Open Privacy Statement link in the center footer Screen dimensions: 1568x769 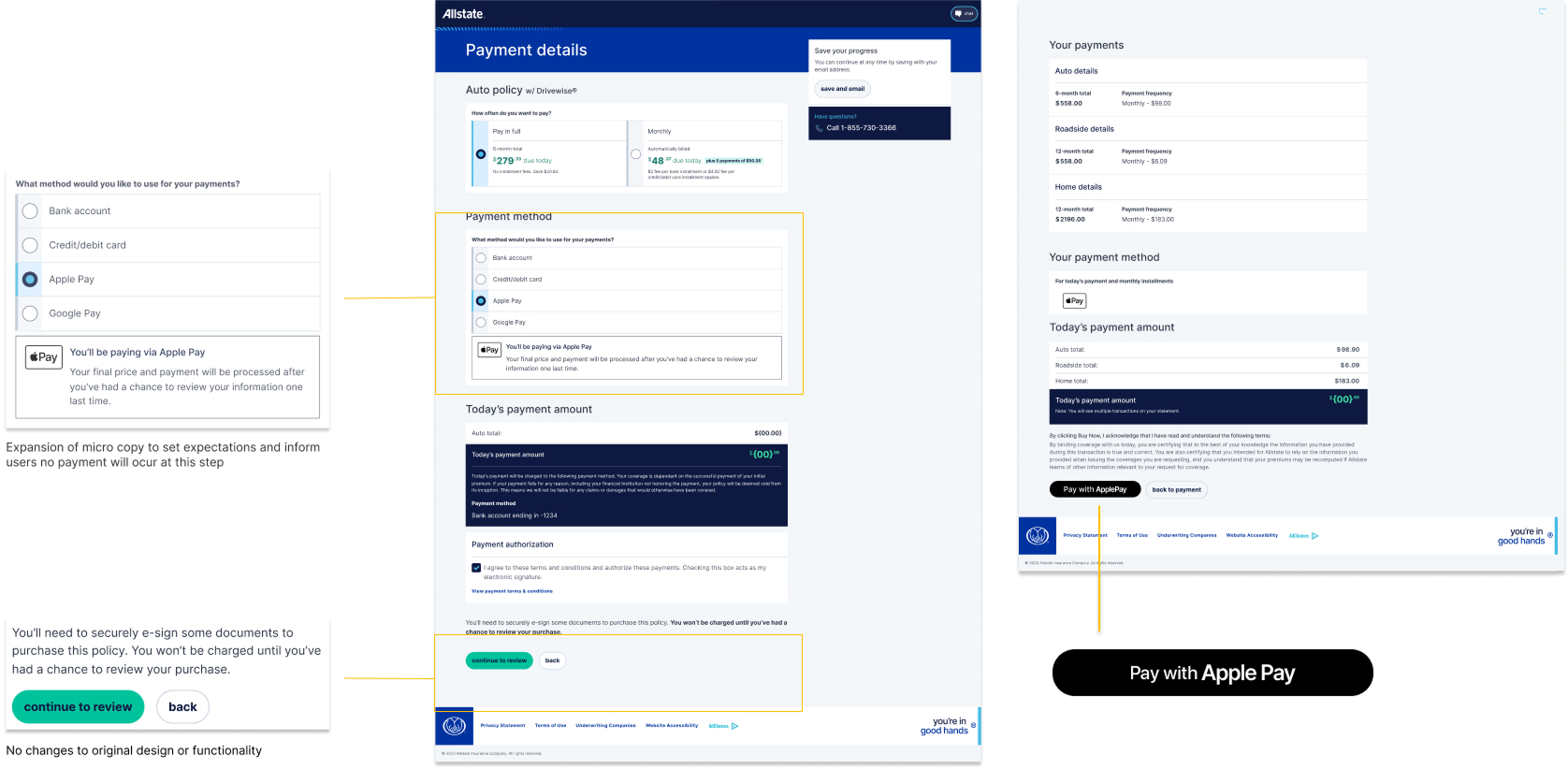(502, 726)
